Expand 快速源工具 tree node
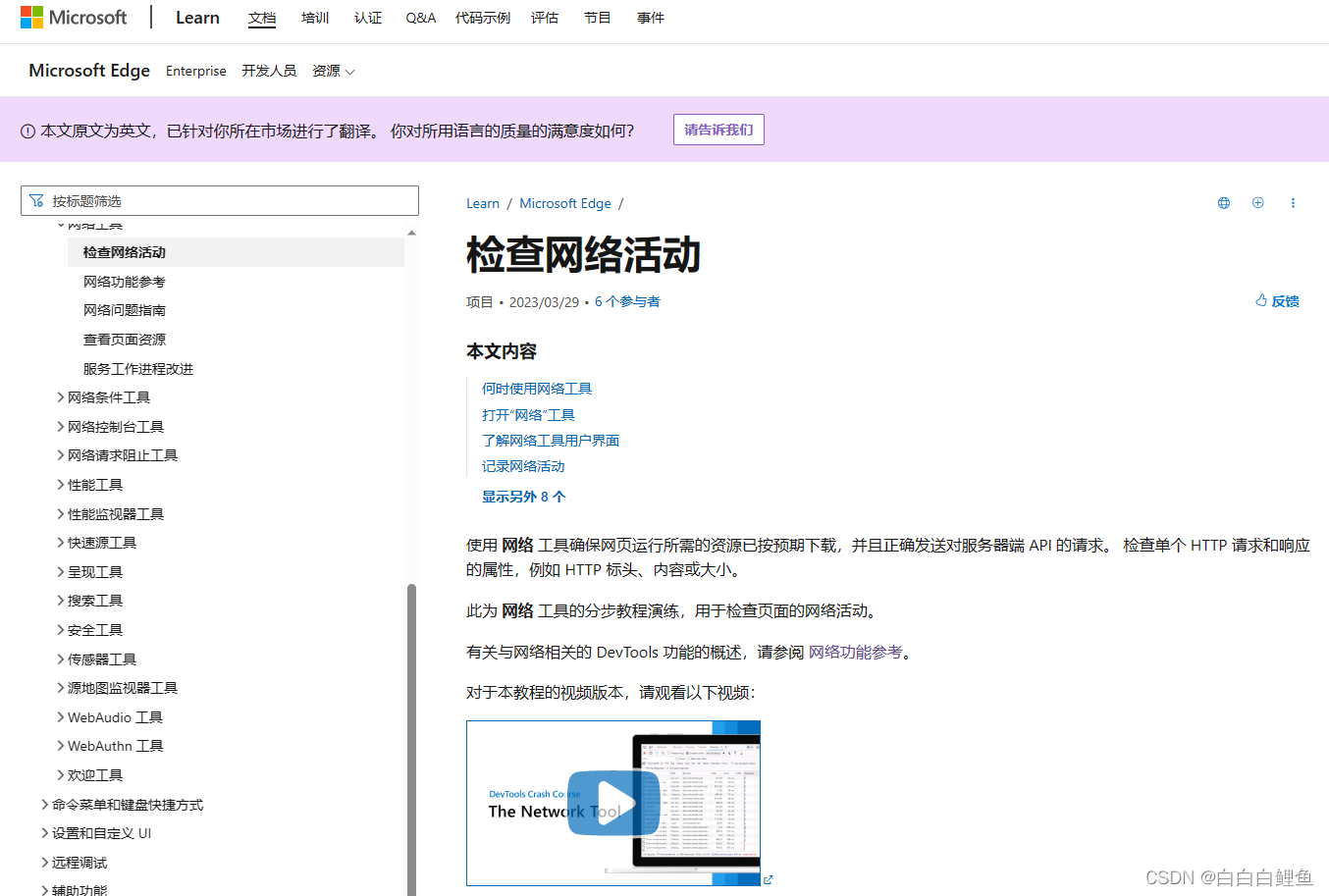 61,543
